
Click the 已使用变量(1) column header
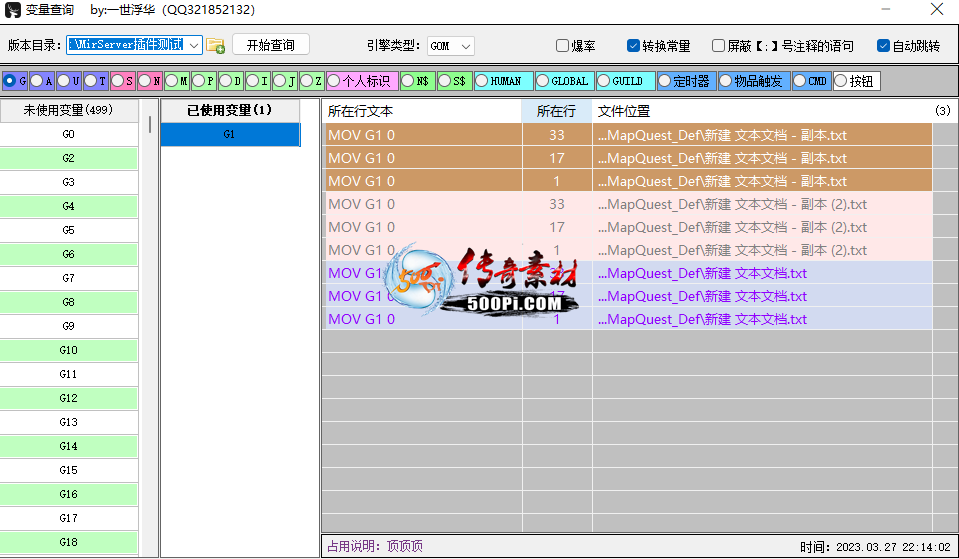pyautogui.click(x=230, y=110)
